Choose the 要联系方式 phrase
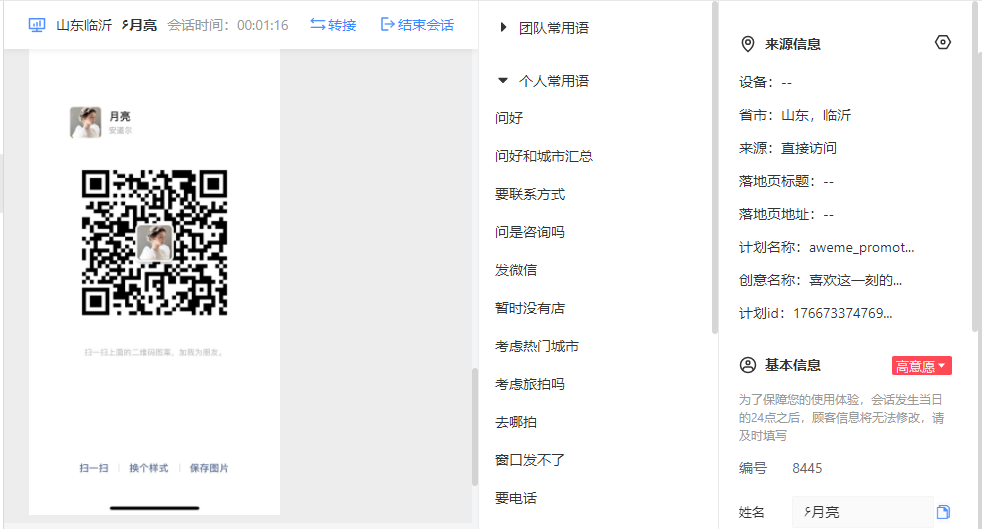982x529 pixels. click(x=530, y=194)
